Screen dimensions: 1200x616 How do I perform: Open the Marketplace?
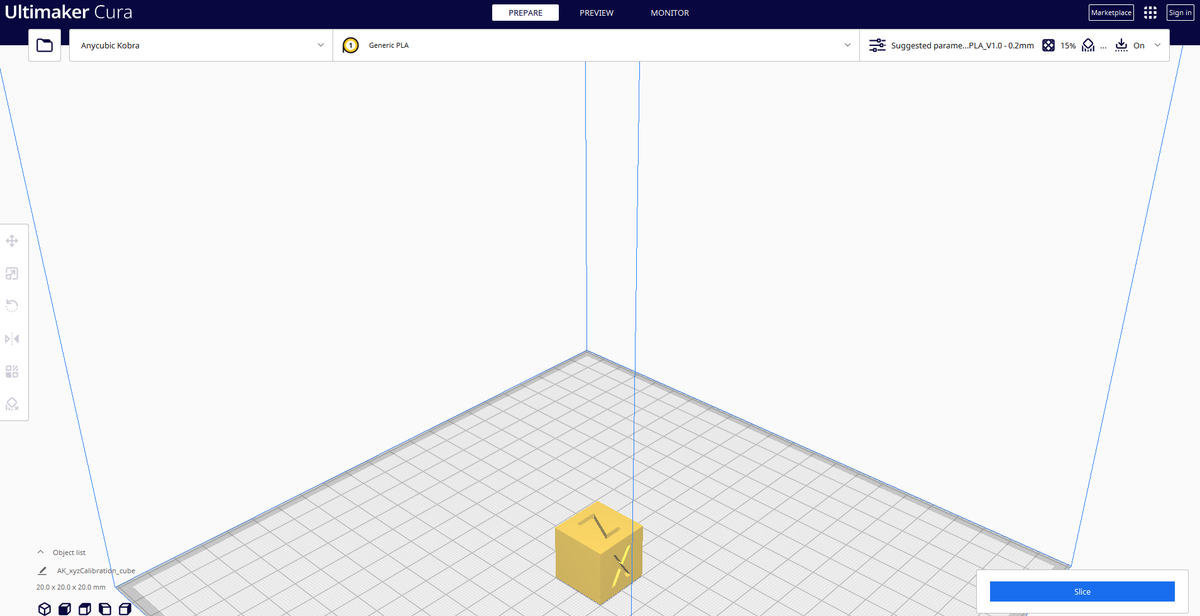(1110, 12)
